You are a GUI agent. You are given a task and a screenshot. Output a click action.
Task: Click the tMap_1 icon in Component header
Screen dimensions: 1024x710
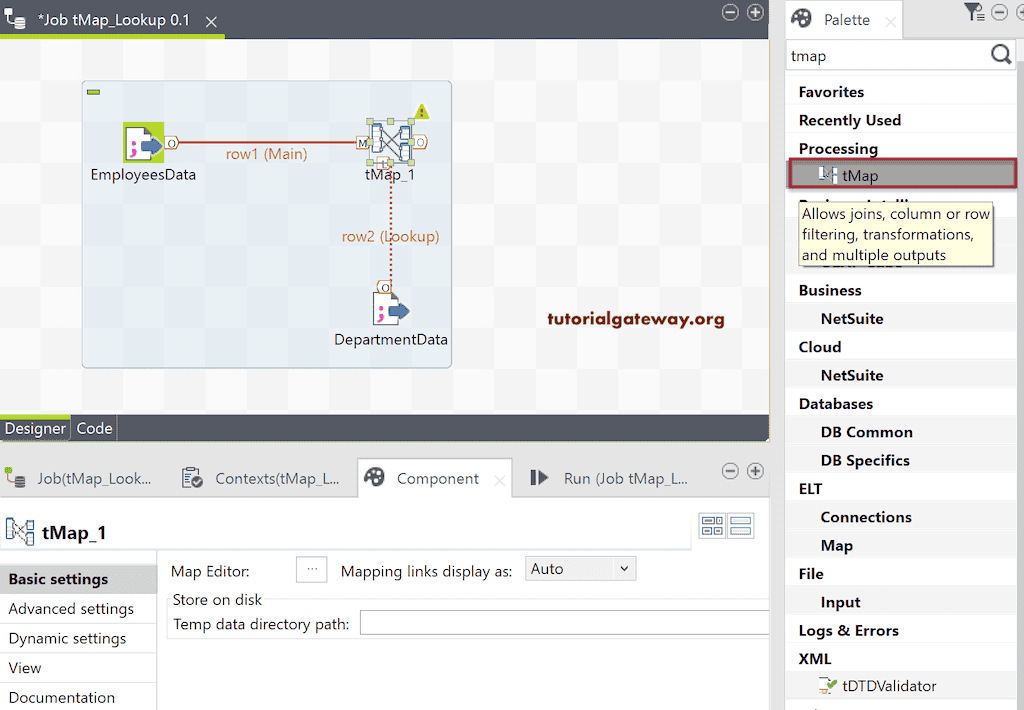click(x=20, y=532)
